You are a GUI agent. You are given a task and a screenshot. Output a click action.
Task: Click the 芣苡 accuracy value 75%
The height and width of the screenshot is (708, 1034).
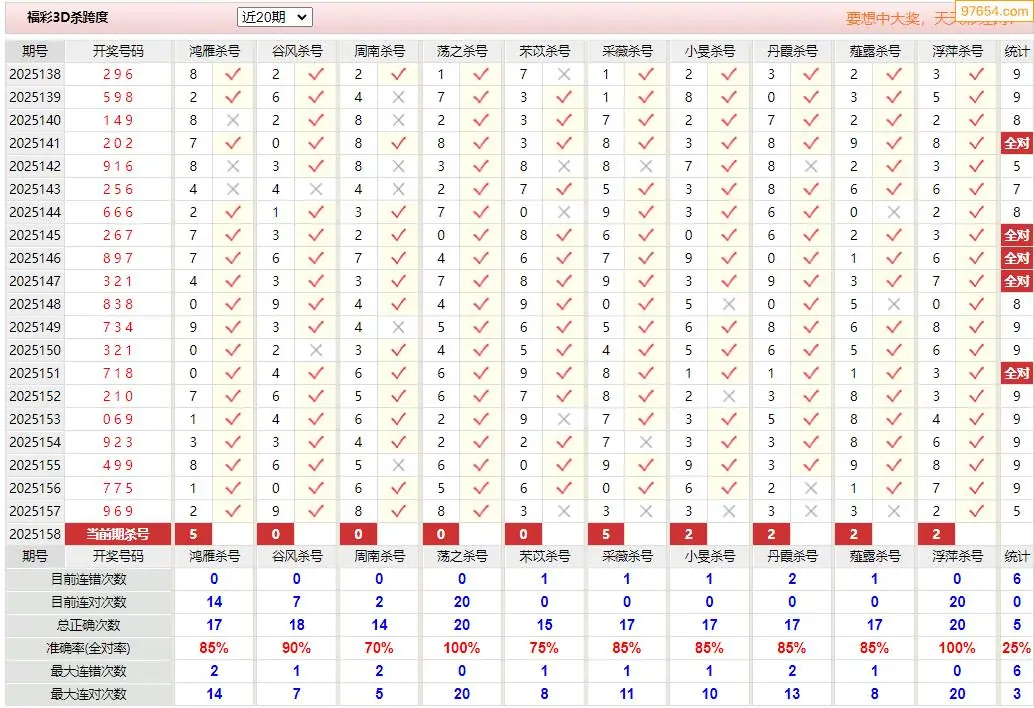click(544, 649)
